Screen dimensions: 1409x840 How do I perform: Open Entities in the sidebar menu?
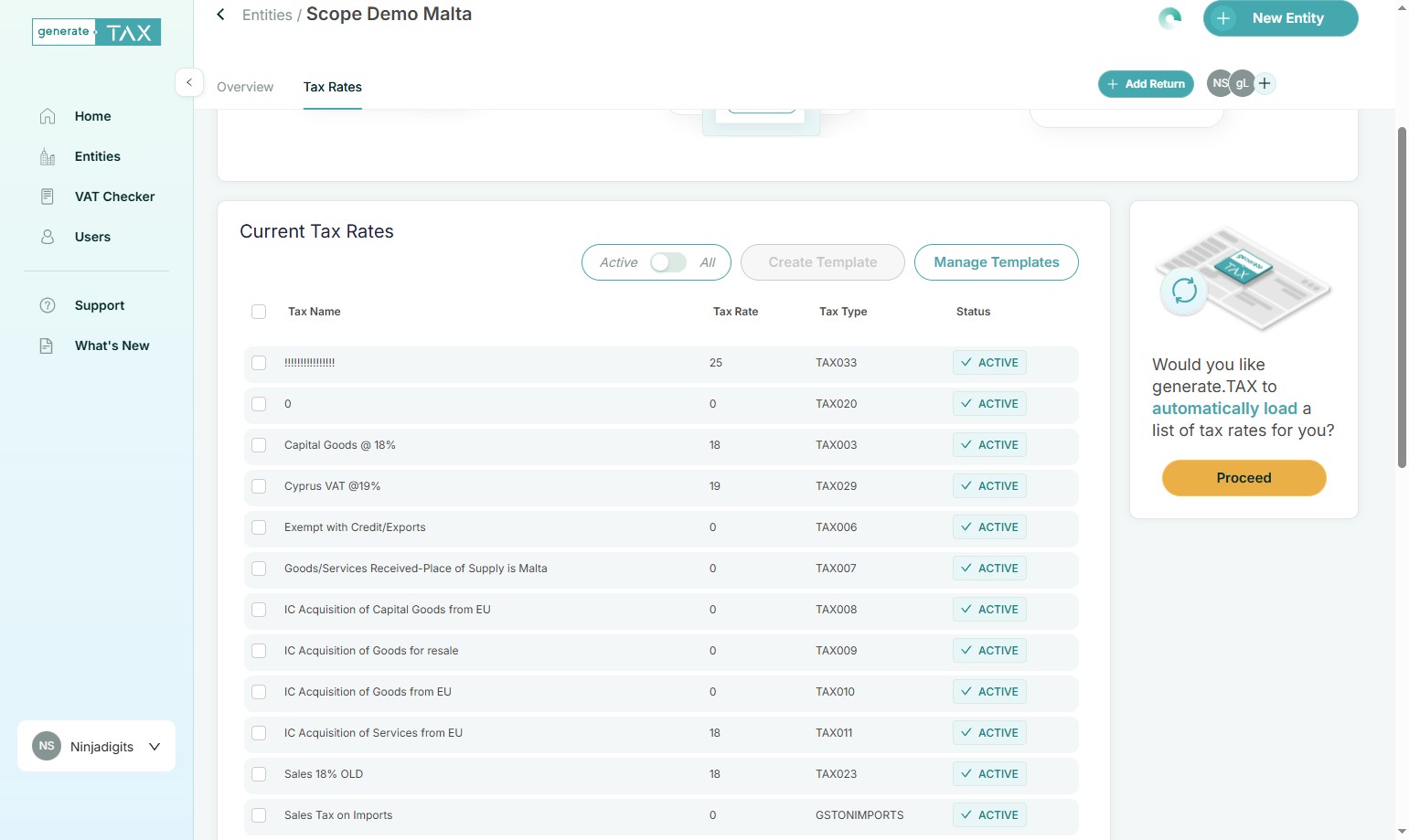tap(98, 156)
